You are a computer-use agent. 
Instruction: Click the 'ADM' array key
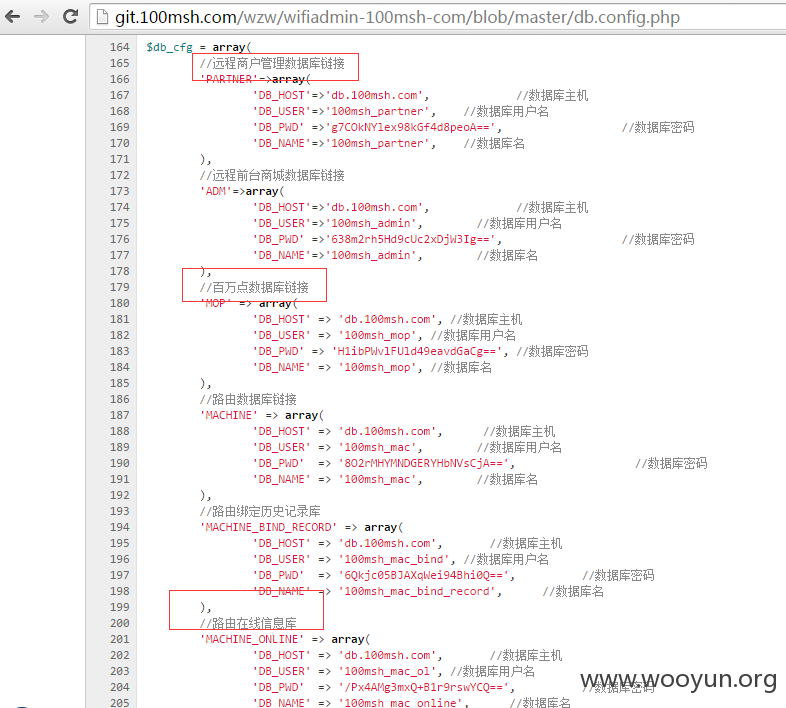[x=216, y=191]
